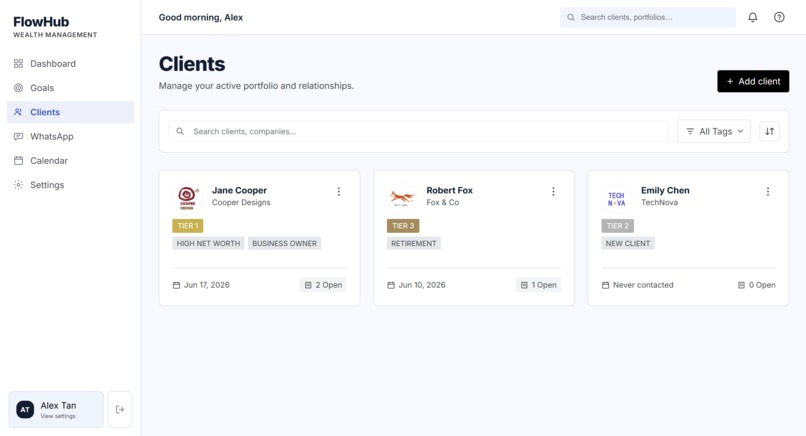Click the FlowHub logo title
Image resolution: width=806 pixels, height=436 pixels.
click(x=41, y=22)
